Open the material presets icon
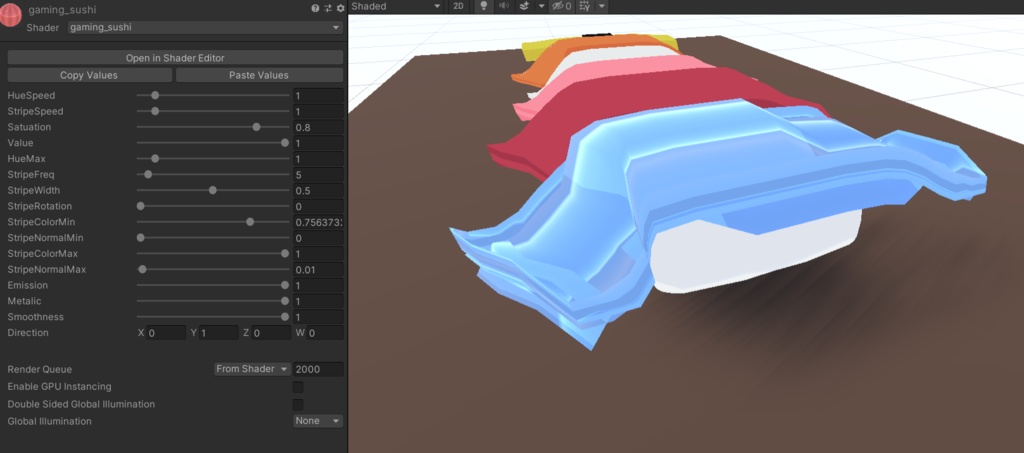The height and width of the screenshot is (453, 1024). [x=328, y=8]
